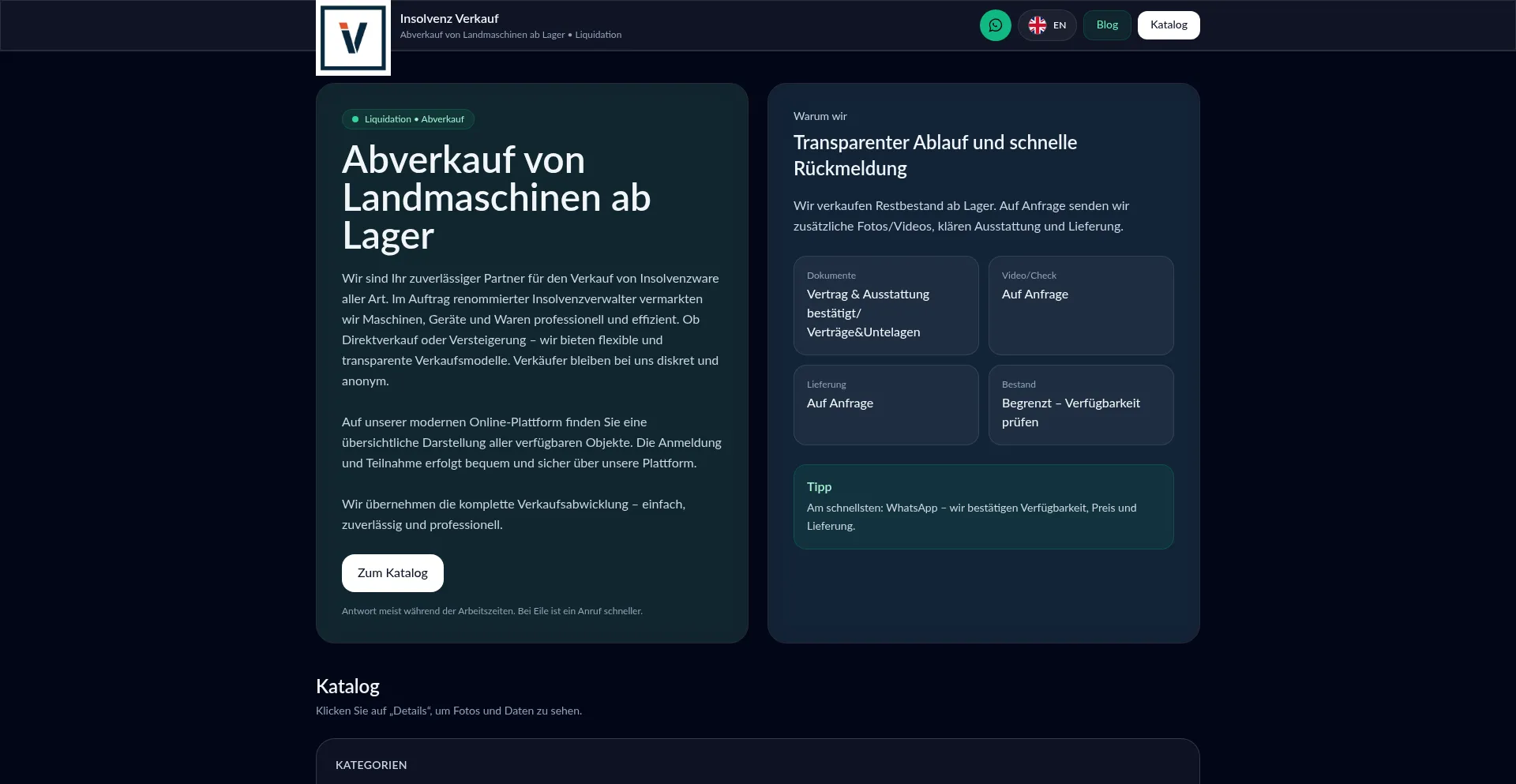Click paragraph Wir übernehmen die komplette Verkaufsabwicklung
The image size is (1516, 784).
(x=513, y=514)
